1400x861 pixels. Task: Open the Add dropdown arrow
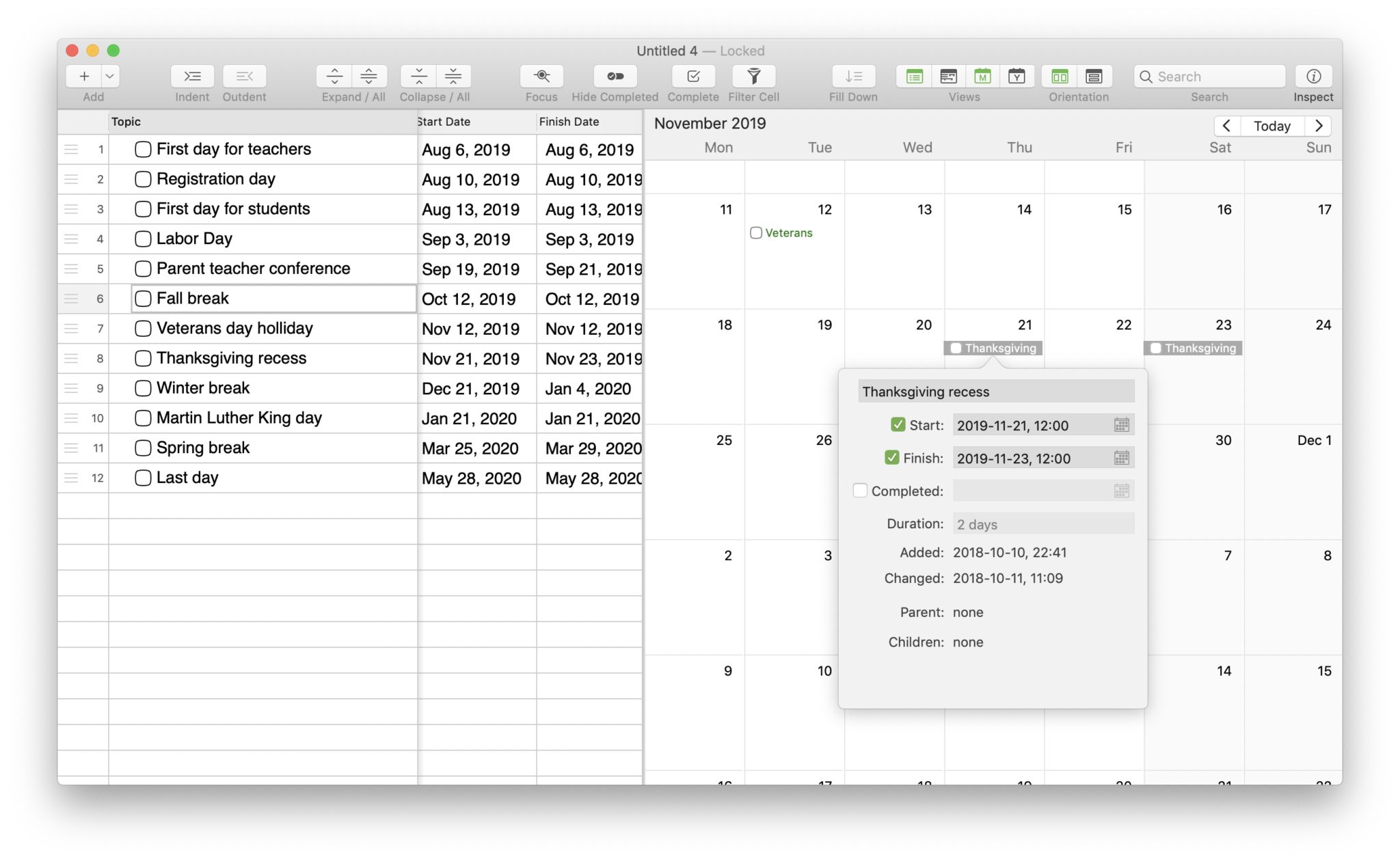(110, 76)
